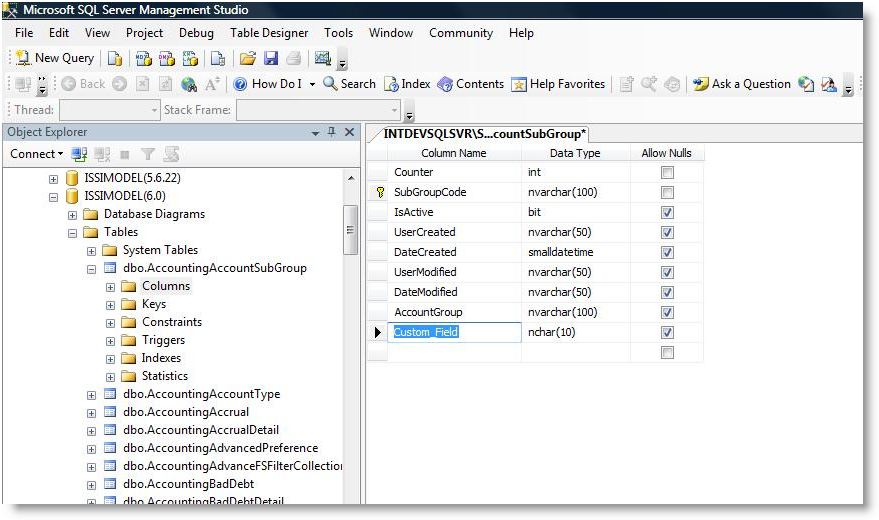Collapse the dbo.AccountingAccountSubGroup table node

[92, 268]
